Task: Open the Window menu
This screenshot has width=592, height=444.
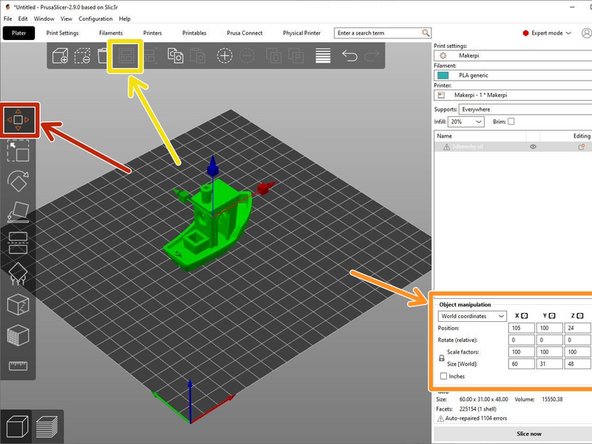Action: coord(44,18)
